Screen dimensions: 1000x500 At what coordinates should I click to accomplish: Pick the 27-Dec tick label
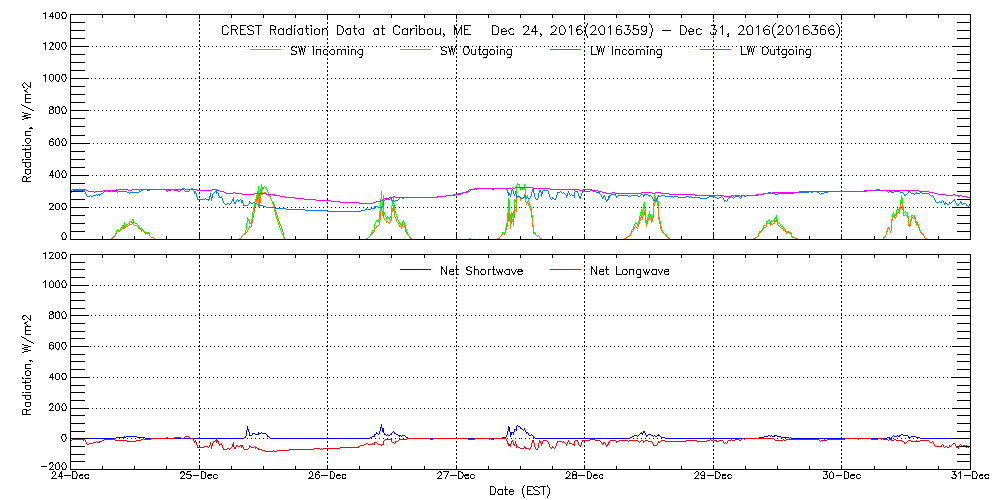pos(456,477)
